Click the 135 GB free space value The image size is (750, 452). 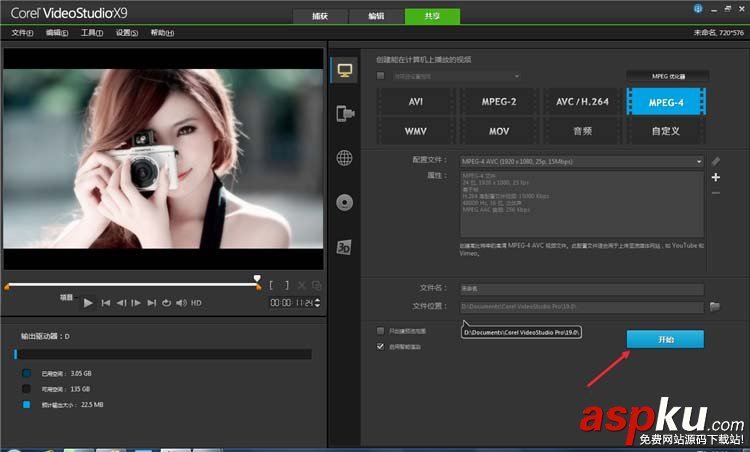tap(80, 389)
